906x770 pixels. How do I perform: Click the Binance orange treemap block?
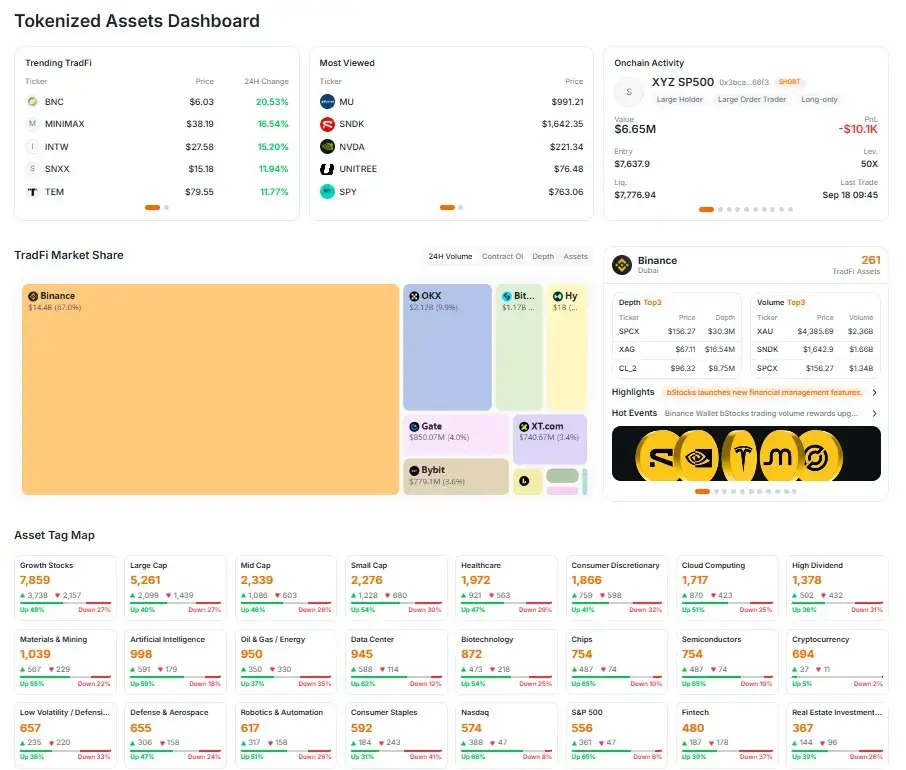pyautogui.click(x=210, y=389)
